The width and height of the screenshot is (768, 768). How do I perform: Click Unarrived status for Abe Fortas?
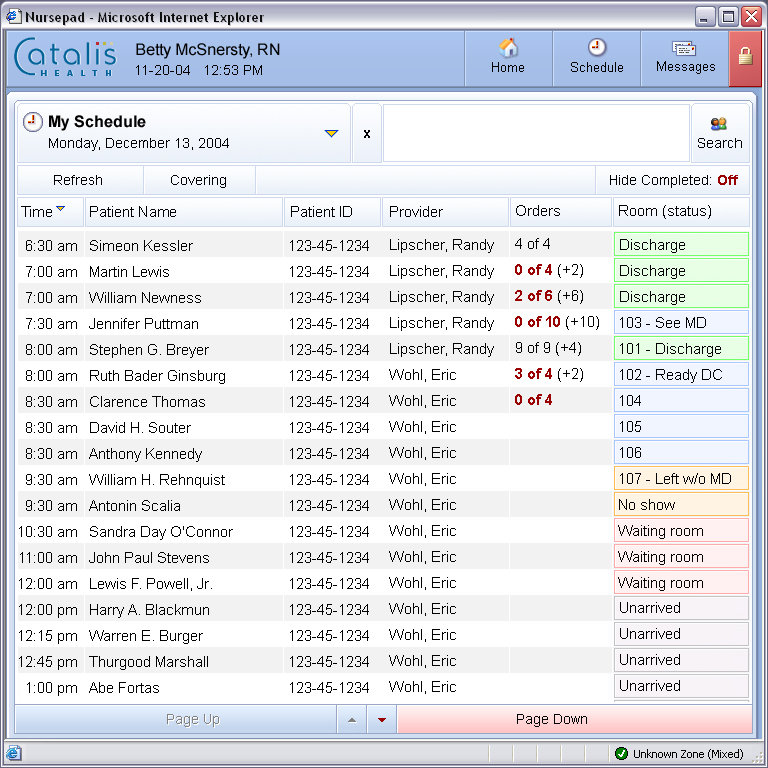(681, 686)
